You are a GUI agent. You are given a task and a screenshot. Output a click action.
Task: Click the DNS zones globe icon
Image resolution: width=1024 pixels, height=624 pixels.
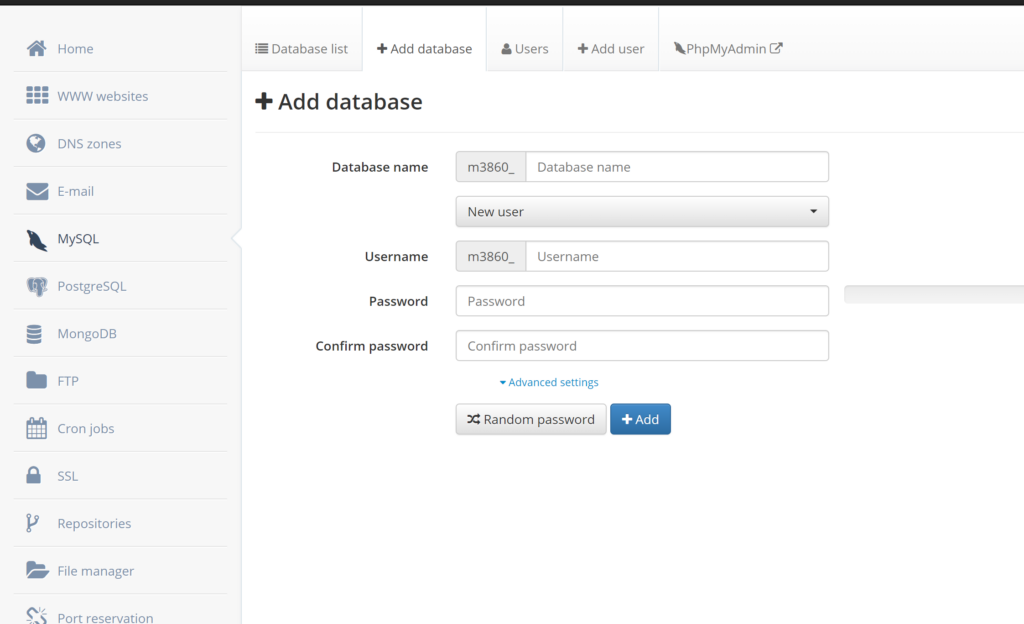tap(37, 143)
